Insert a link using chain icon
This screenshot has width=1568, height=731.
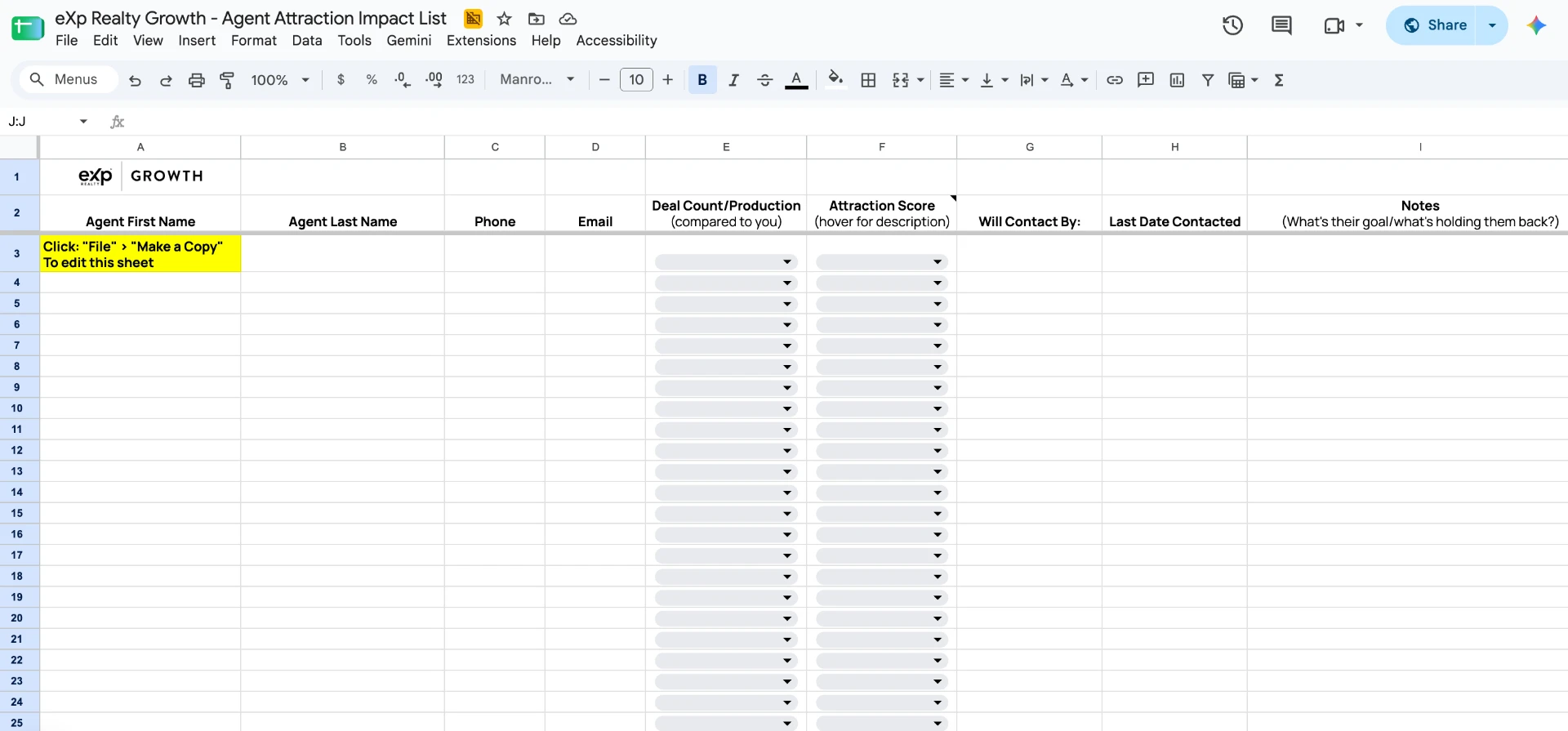click(1115, 80)
